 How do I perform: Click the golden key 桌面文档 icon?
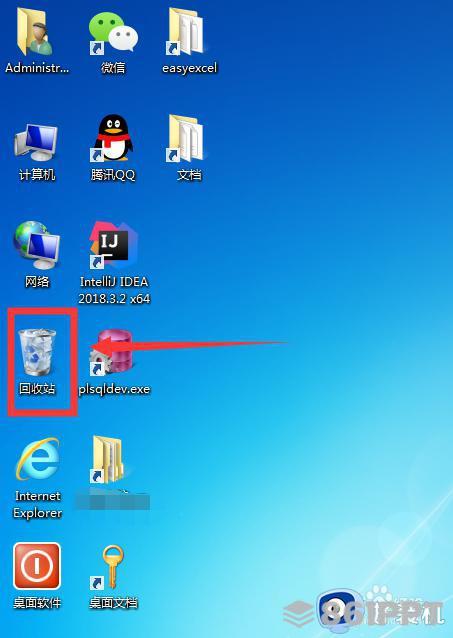pos(109,567)
